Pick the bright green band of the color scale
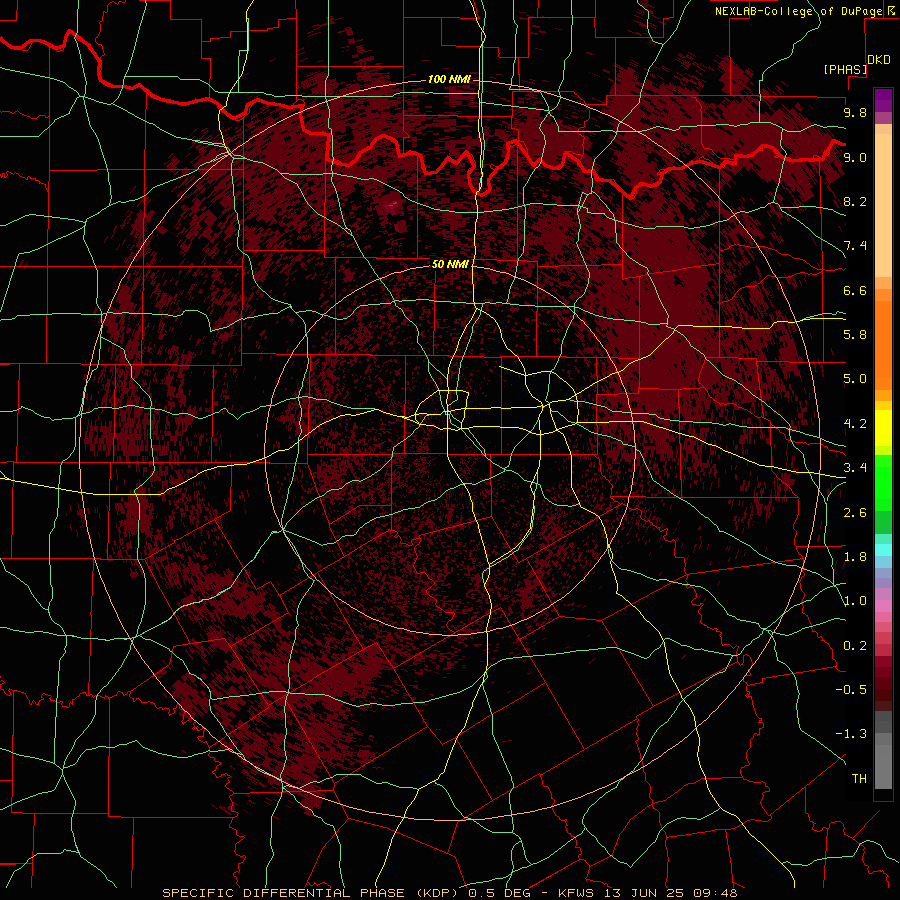900x900 pixels. (x=883, y=482)
